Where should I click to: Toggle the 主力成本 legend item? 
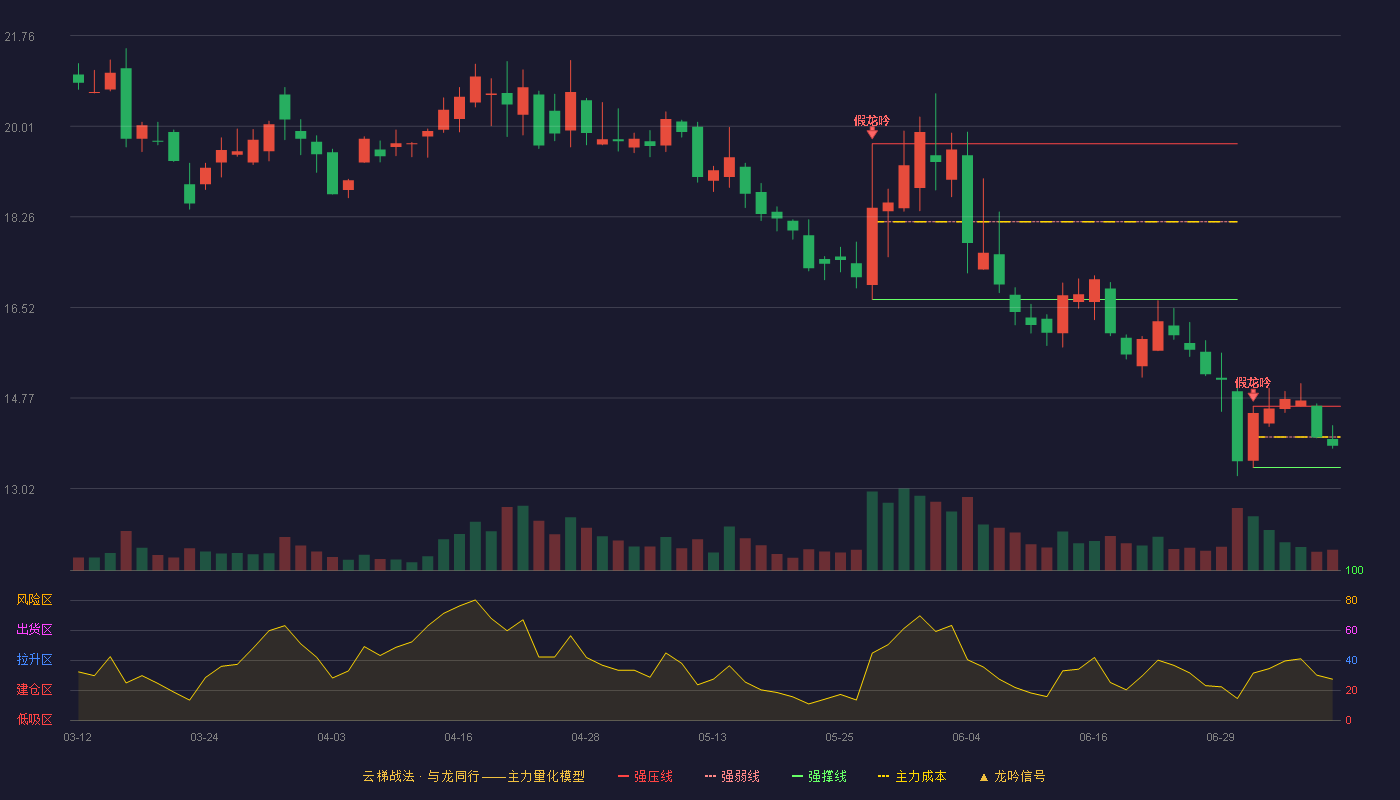pos(911,776)
